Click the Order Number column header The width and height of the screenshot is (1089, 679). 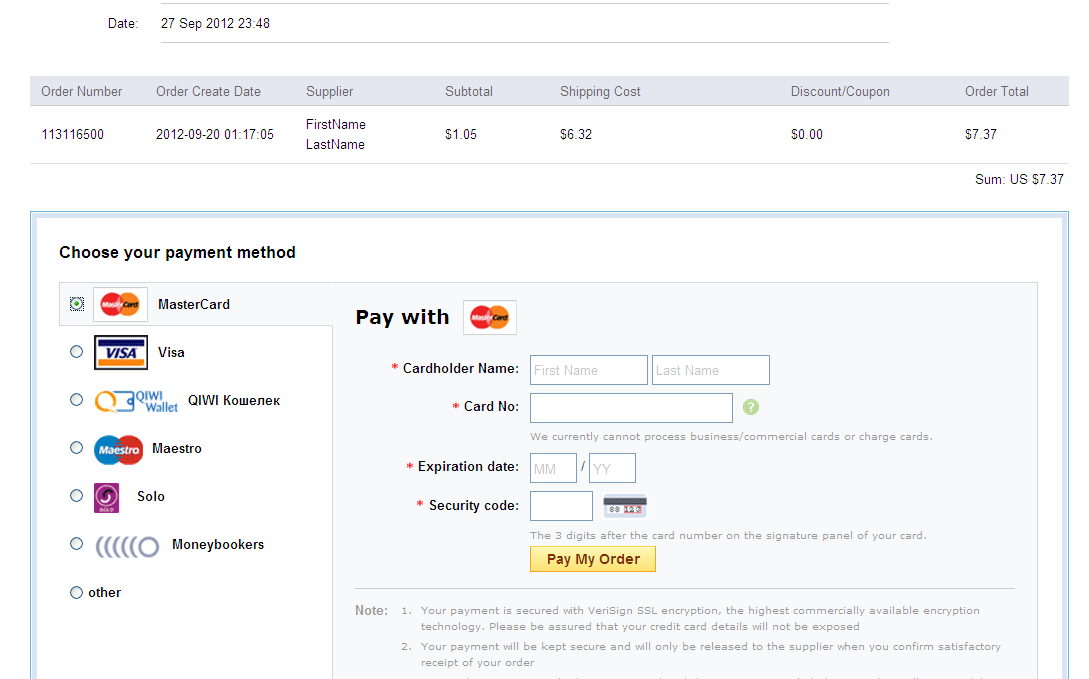(x=81, y=92)
